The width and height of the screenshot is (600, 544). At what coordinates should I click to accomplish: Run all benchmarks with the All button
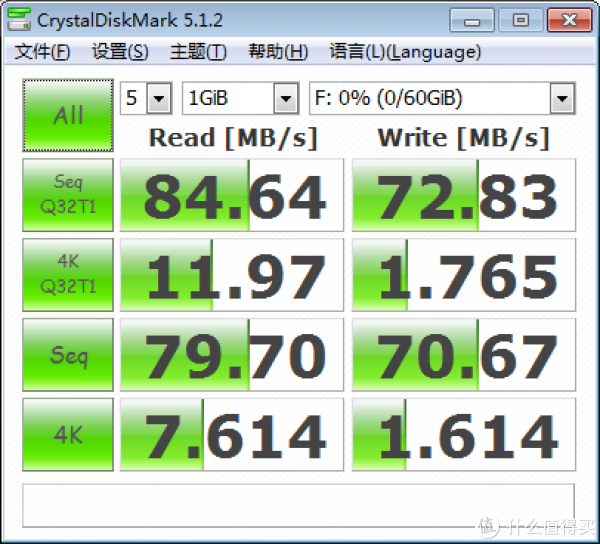point(68,115)
